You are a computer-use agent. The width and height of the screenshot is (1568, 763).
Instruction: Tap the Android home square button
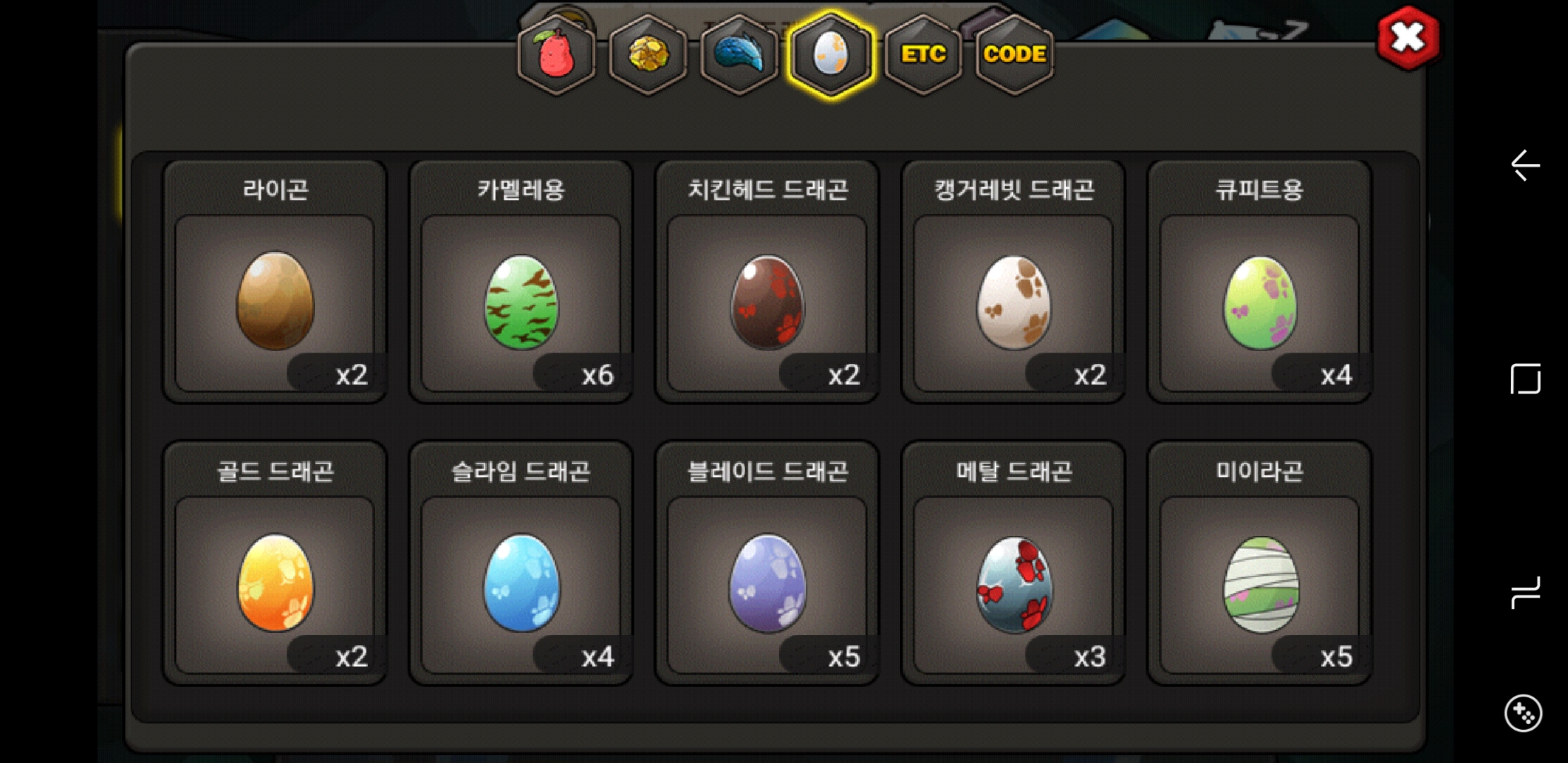[x=1525, y=379]
